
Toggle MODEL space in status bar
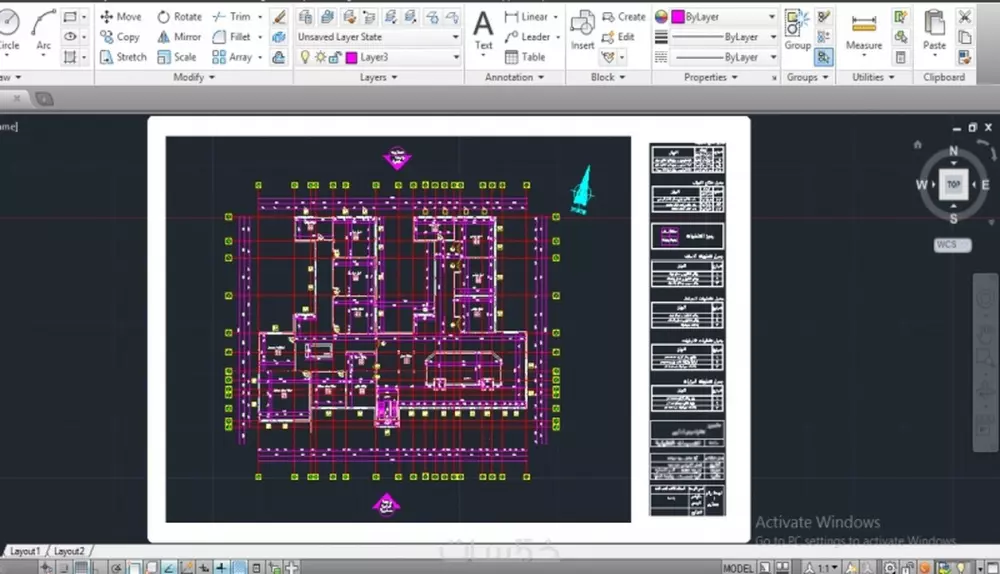(739, 568)
